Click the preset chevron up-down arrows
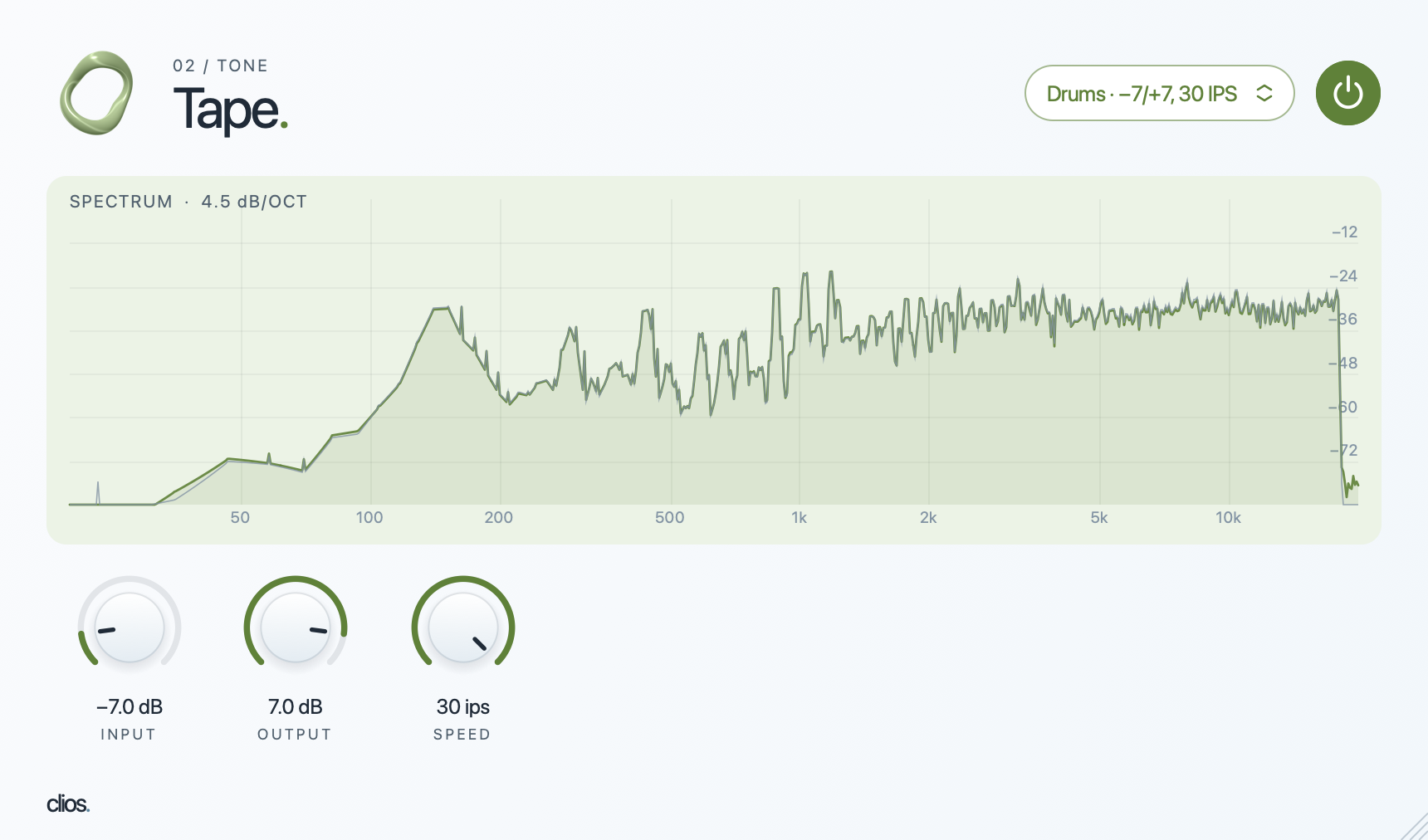The height and width of the screenshot is (840, 1428). [x=1264, y=93]
